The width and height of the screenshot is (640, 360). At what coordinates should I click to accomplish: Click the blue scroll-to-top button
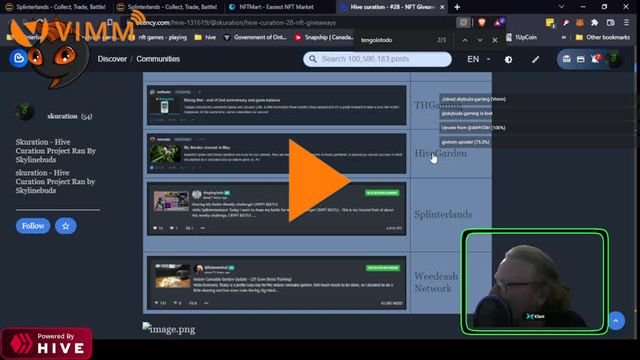click(616, 321)
